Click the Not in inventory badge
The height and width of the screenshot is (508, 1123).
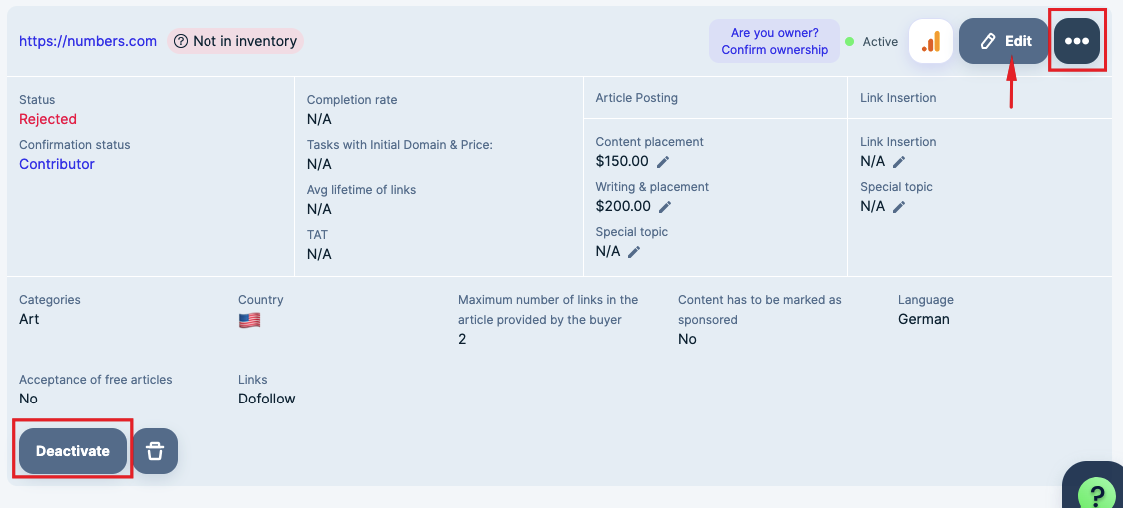(235, 42)
